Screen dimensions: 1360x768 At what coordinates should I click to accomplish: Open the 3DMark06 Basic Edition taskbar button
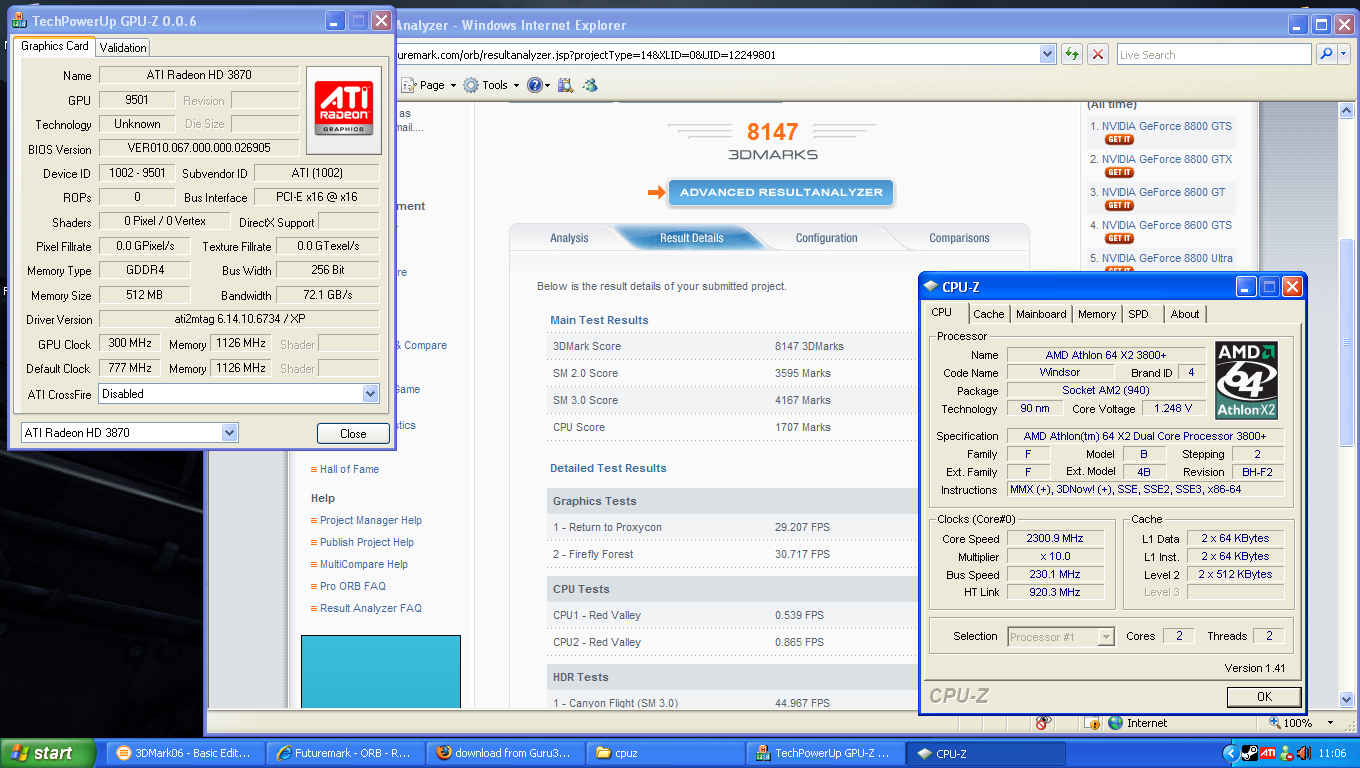coord(184,754)
